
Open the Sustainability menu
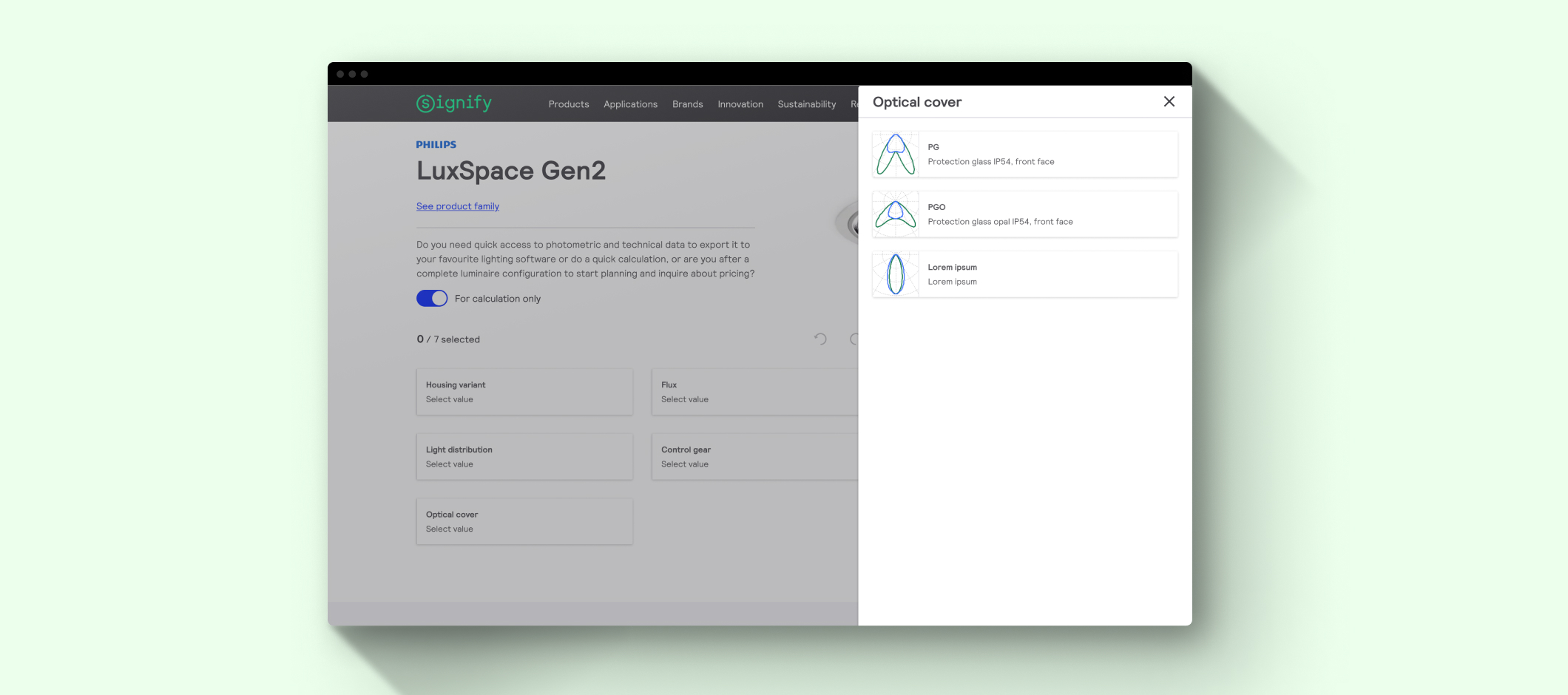point(806,104)
